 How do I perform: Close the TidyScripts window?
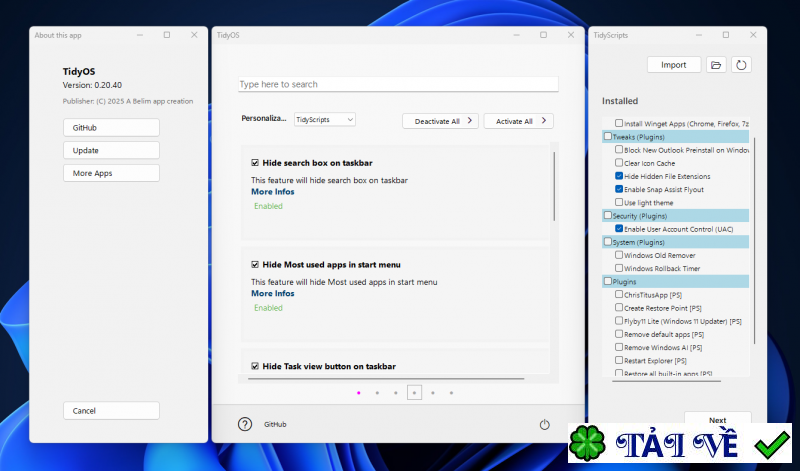753,35
